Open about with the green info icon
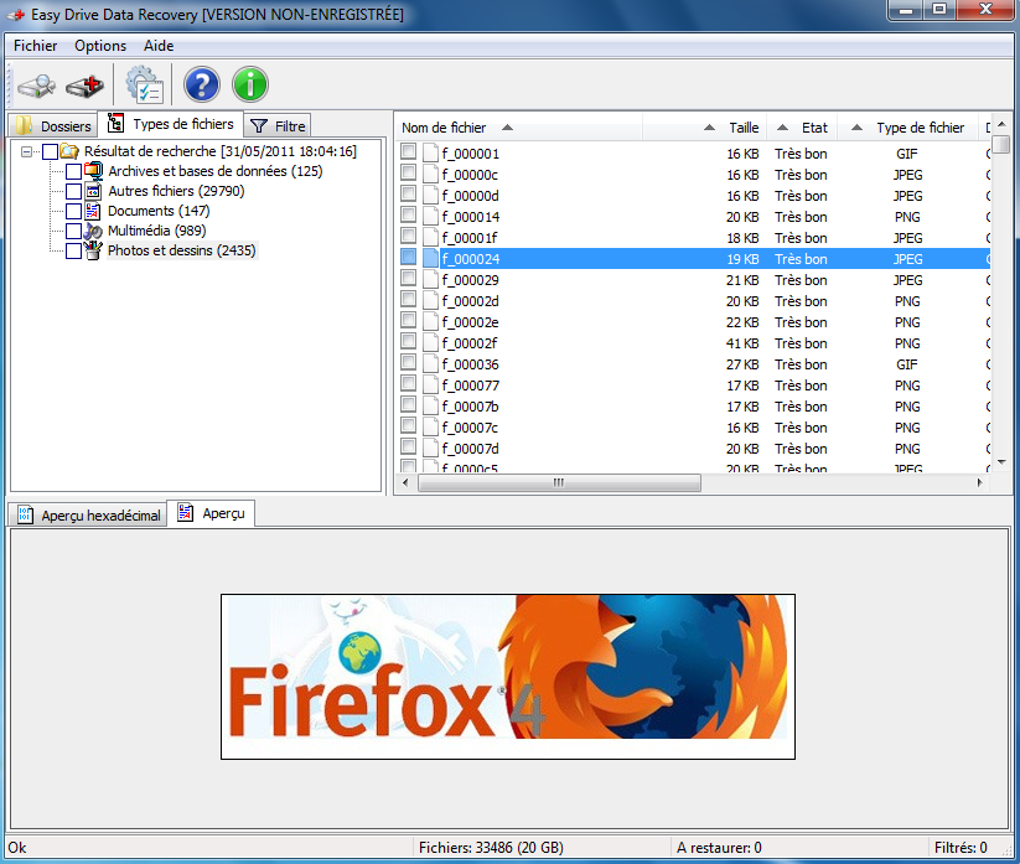This screenshot has height=864, width=1020. pyautogui.click(x=250, y=85)
